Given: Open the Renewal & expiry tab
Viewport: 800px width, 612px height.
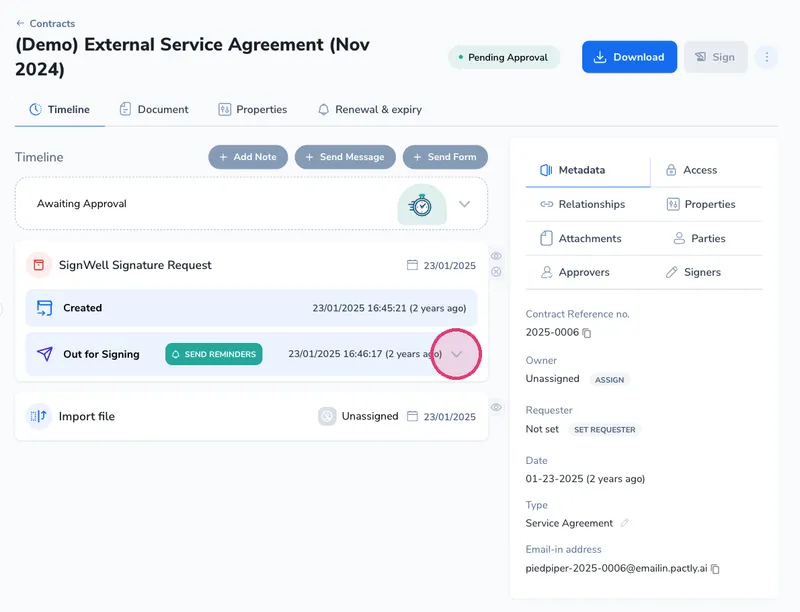Looking at the screenshot, I should tap(370, 110).
